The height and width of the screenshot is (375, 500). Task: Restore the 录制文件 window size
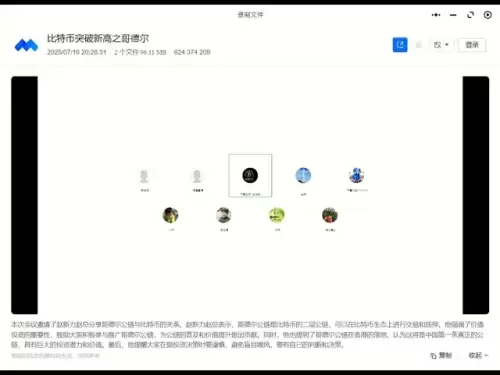470,15
